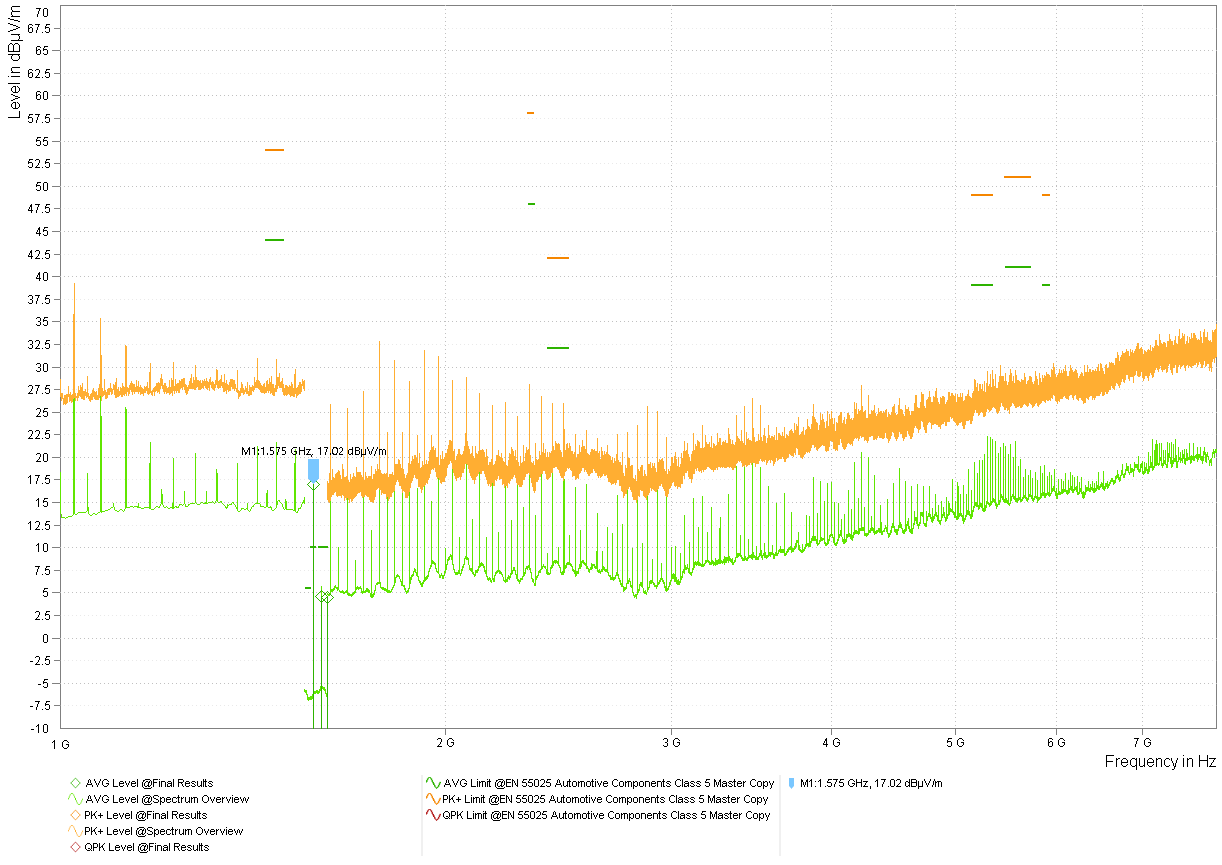Click the Frequency in Hz axis title
This screenshot has height=865, width=1222.
1159,762
